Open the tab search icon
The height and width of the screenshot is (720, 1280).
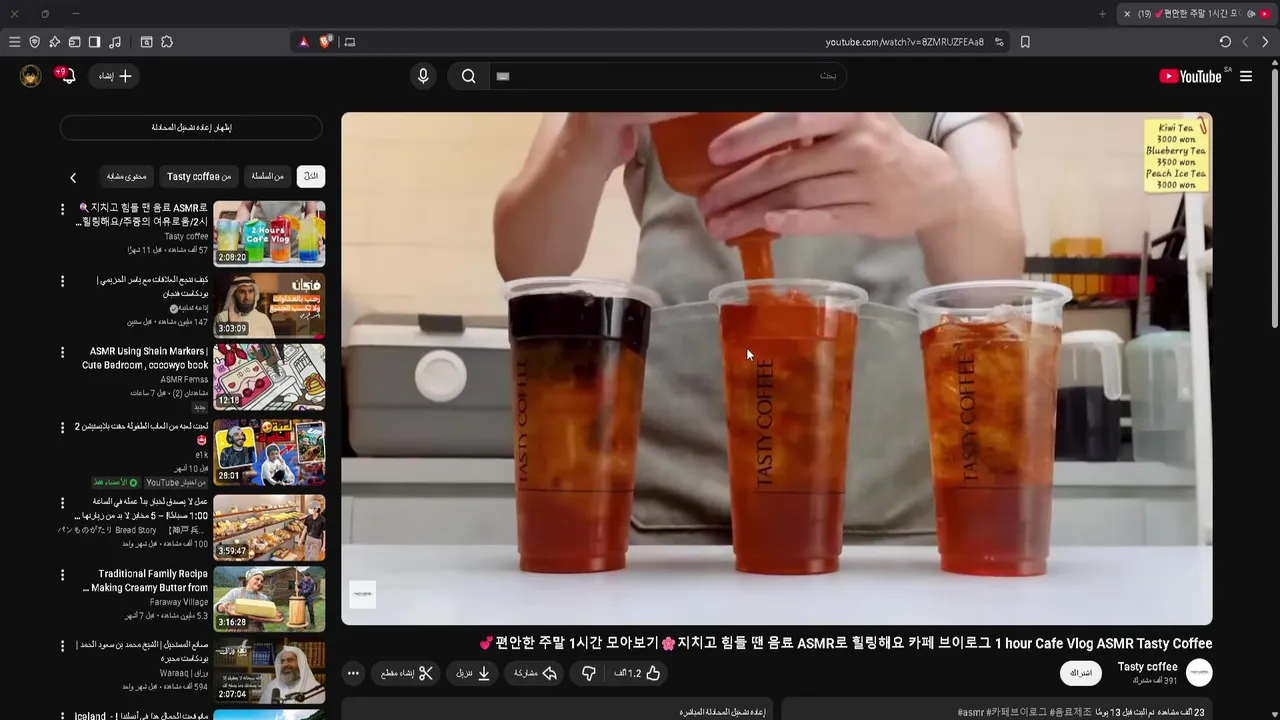pyautogui.click(x=146, y=42)
